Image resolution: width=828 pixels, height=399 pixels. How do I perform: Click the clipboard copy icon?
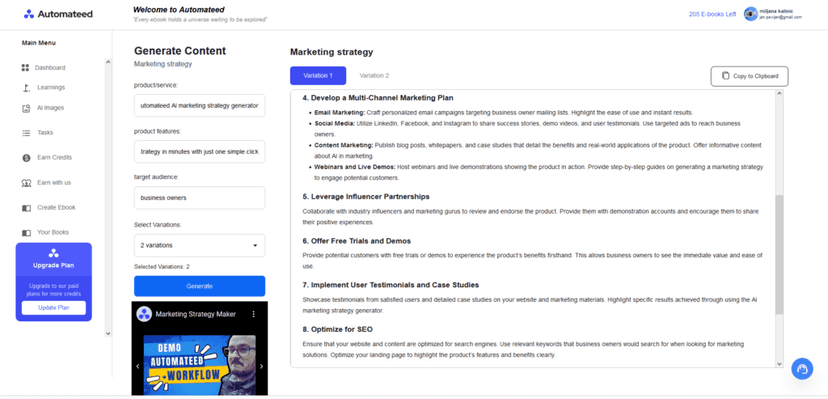coord(725,75)
